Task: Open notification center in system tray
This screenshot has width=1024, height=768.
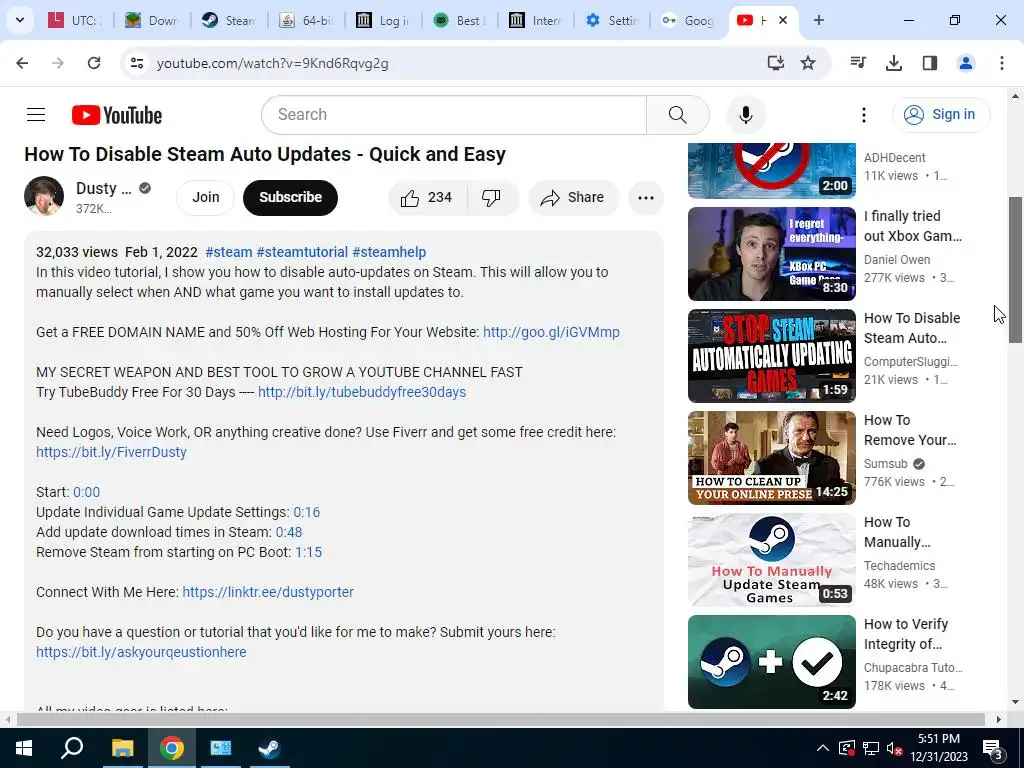Action: point(993,748)
